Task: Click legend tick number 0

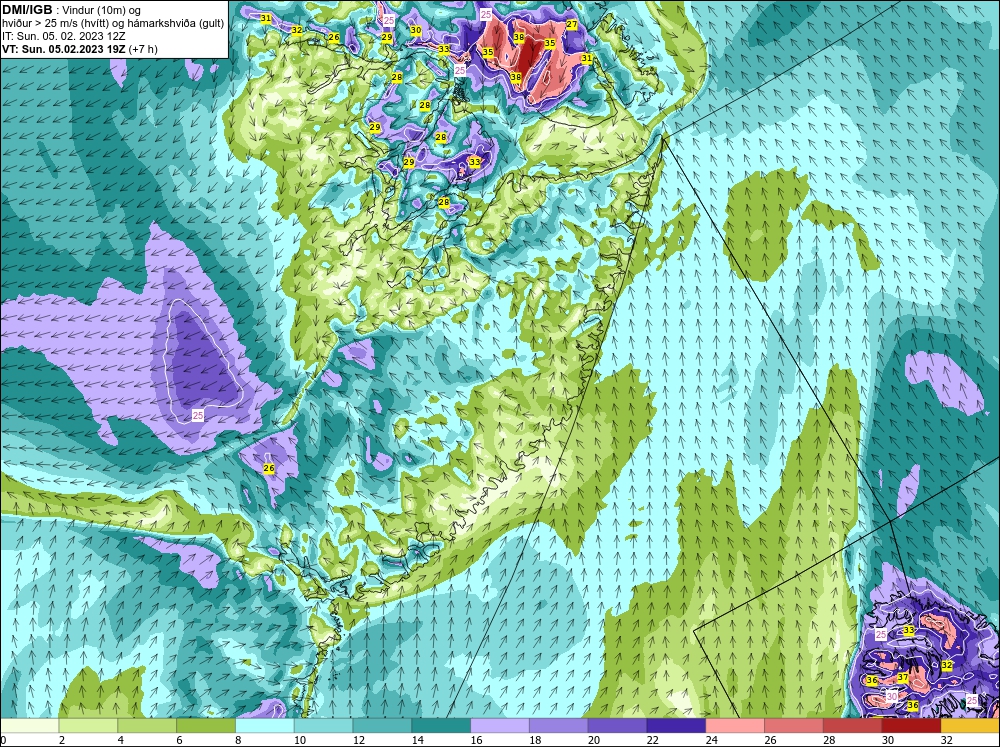Action: tap(4, 740)
